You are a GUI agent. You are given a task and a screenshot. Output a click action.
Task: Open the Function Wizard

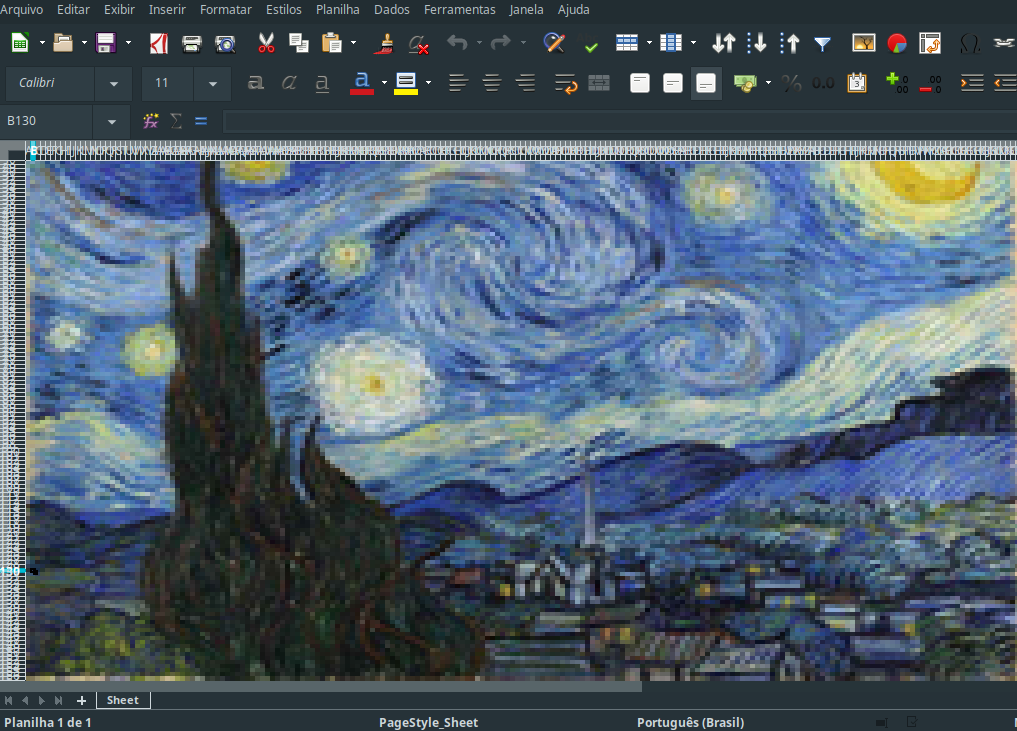point(150,121)
